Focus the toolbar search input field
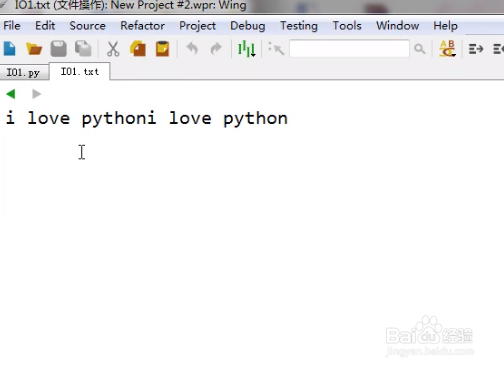The width and height of the screenshot is (504, 370). (x=349, y=49)
